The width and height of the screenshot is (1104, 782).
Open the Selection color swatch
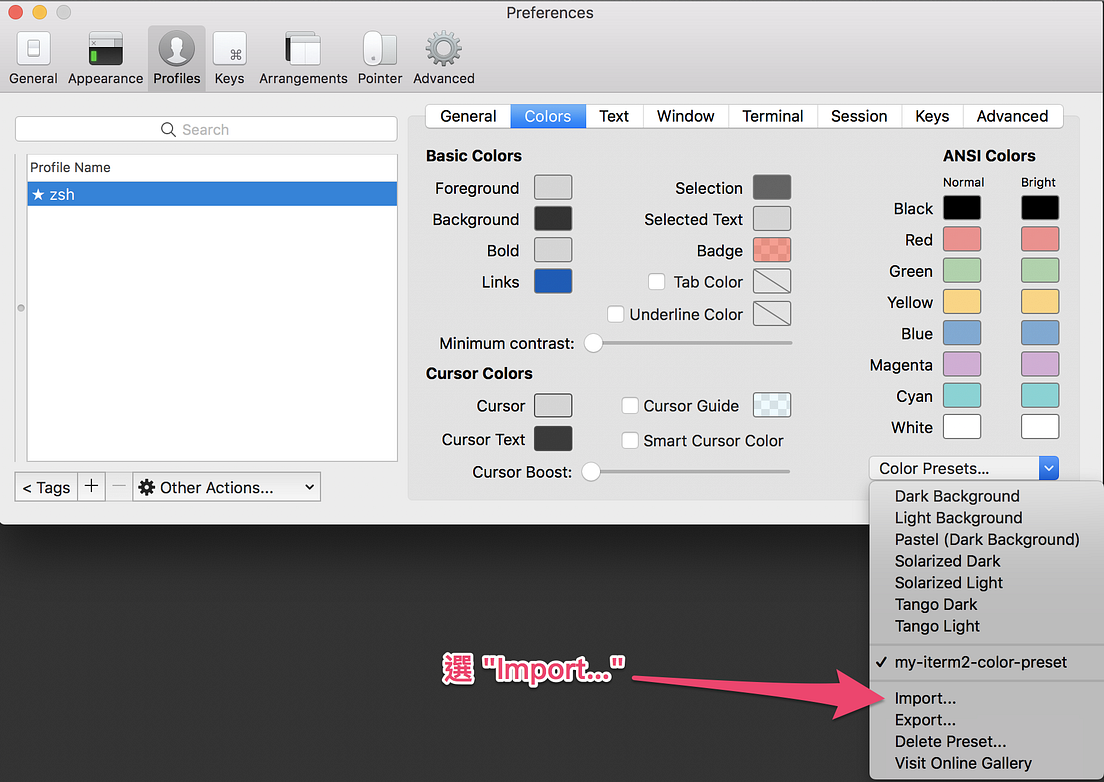point(772,188)
